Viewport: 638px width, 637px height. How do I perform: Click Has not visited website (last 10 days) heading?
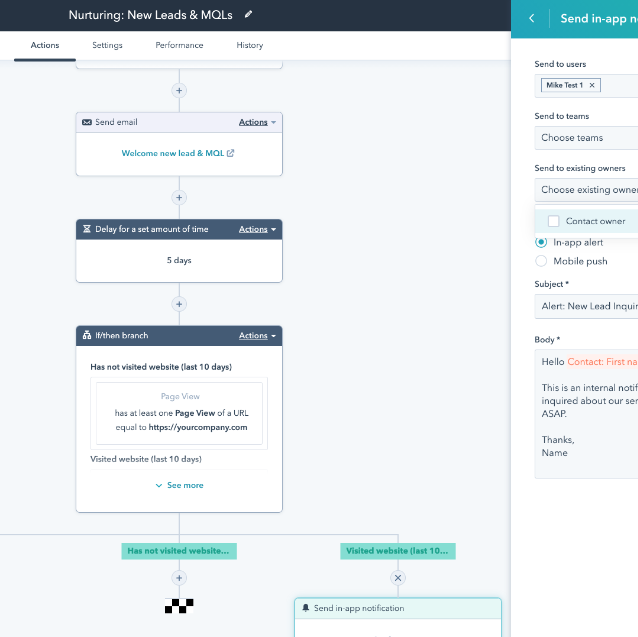point(161,367)
